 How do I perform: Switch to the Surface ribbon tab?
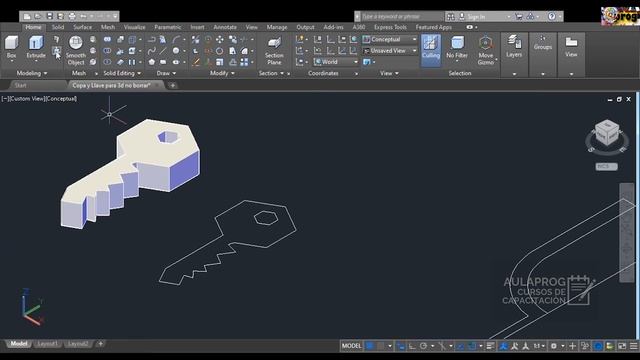[x=82, y=27]
